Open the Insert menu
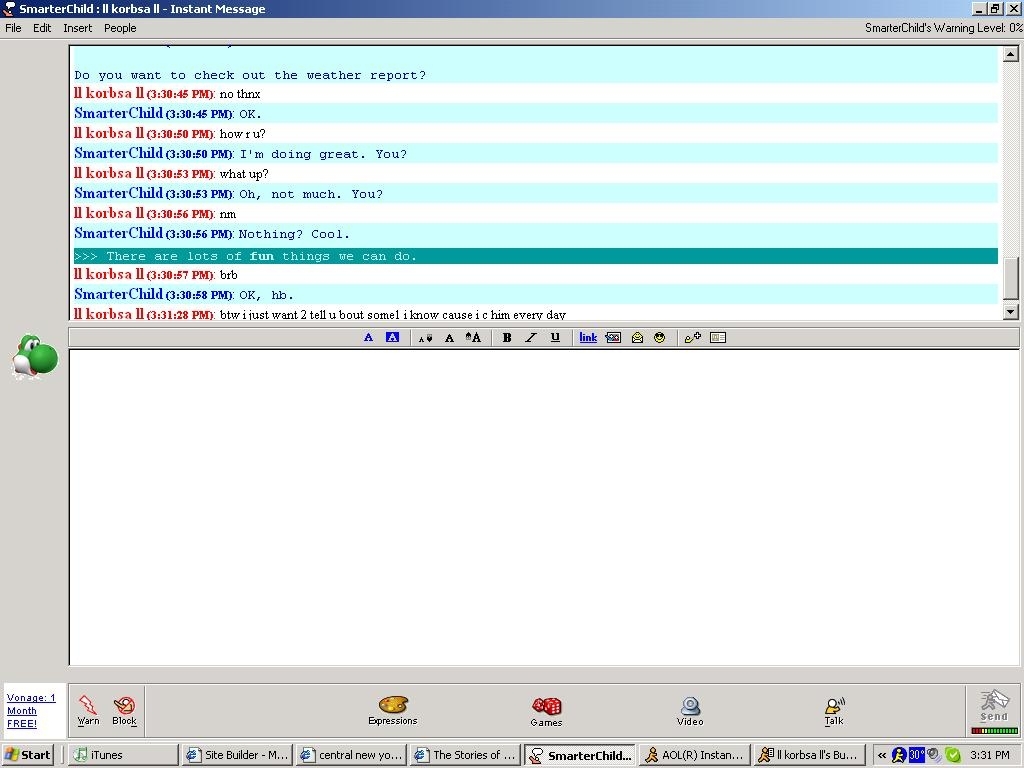Screen dimensions: 1024x768 pyautogui.click(x=78, y=28)
